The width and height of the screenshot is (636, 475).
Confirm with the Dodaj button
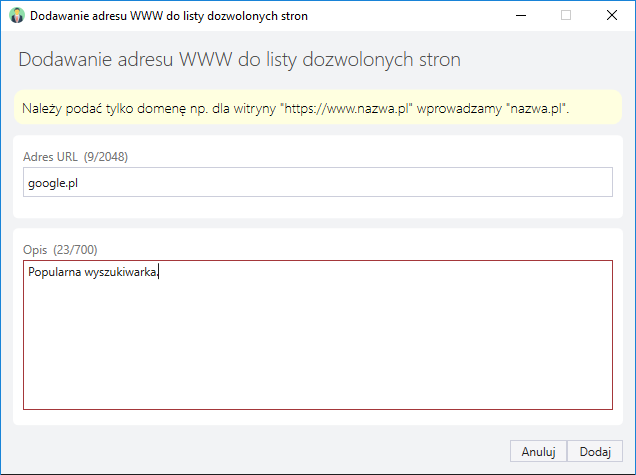(595, 451)
